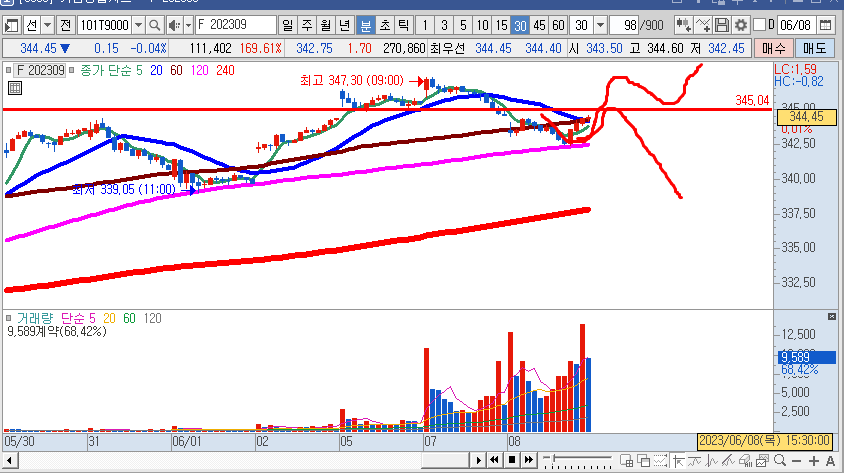Select the 60-minute interval button
The image size is (844, 473).
(558, 25)
